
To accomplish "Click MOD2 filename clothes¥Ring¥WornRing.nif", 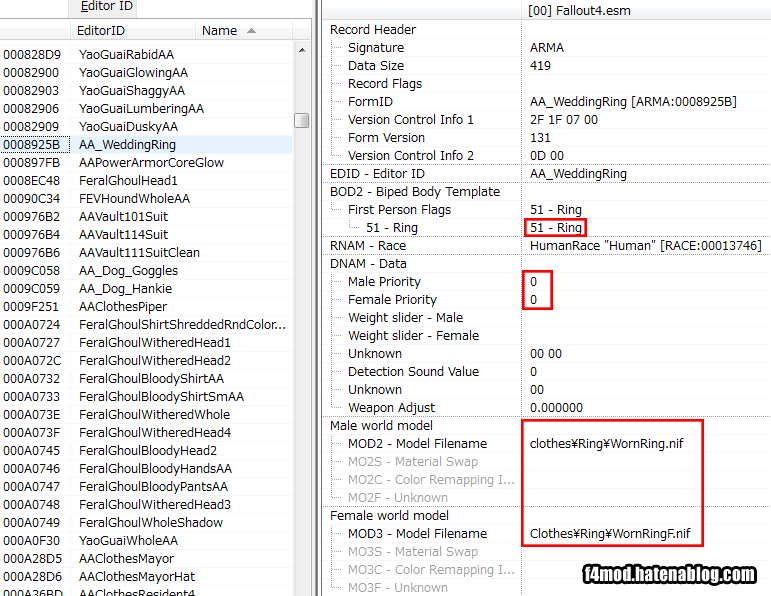I will point(606,444).
